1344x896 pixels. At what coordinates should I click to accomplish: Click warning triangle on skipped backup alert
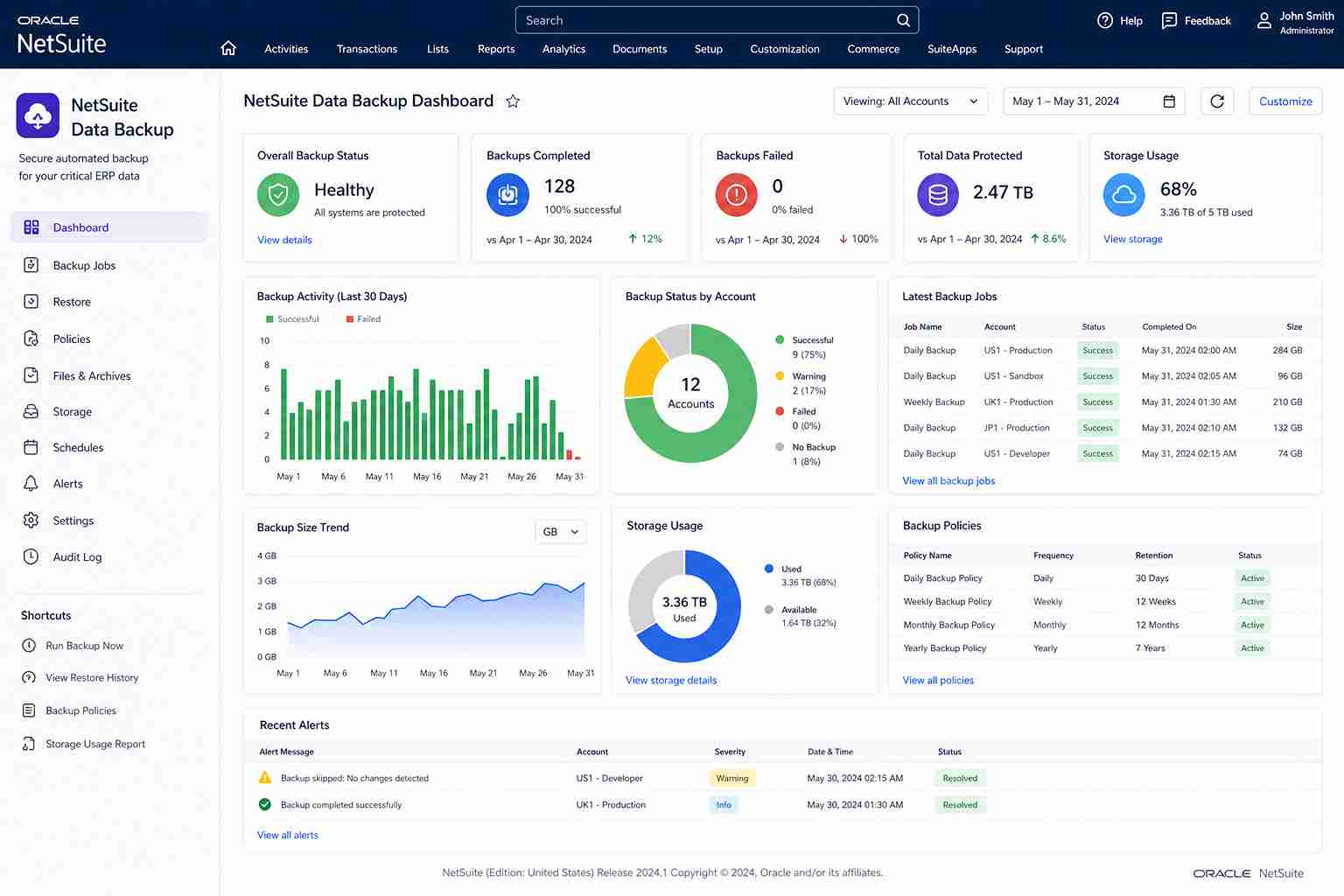tap(265, 778)
